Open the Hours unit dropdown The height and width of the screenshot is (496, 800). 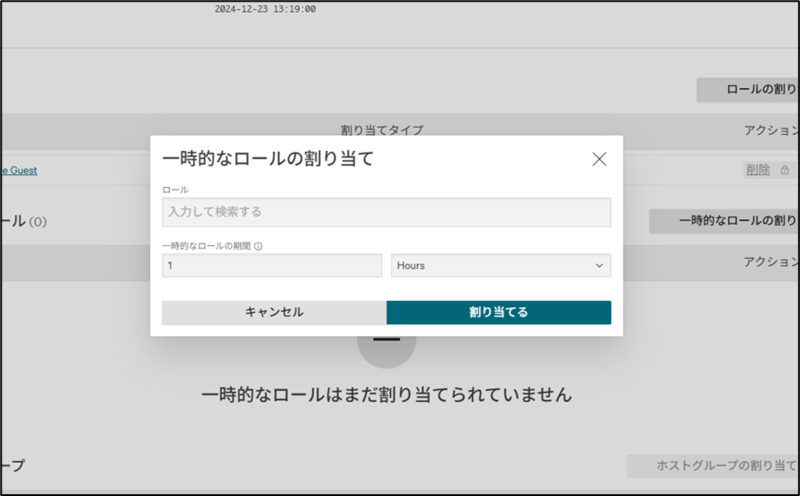click(501, 265)
